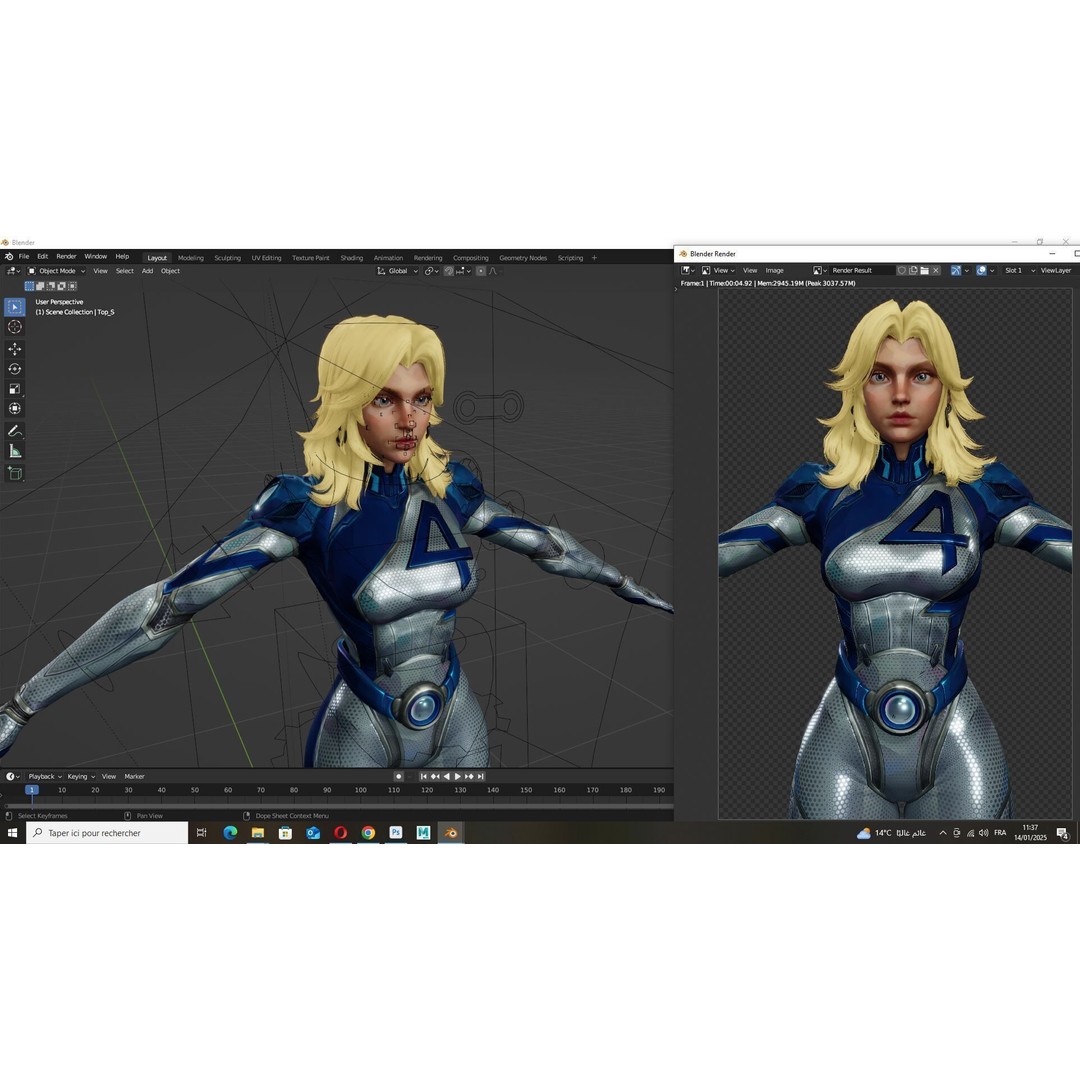Open the Object Mode dropdown
This screenshot has width=1080, height=1080.
pyautogui.click(x=56, y=271)
